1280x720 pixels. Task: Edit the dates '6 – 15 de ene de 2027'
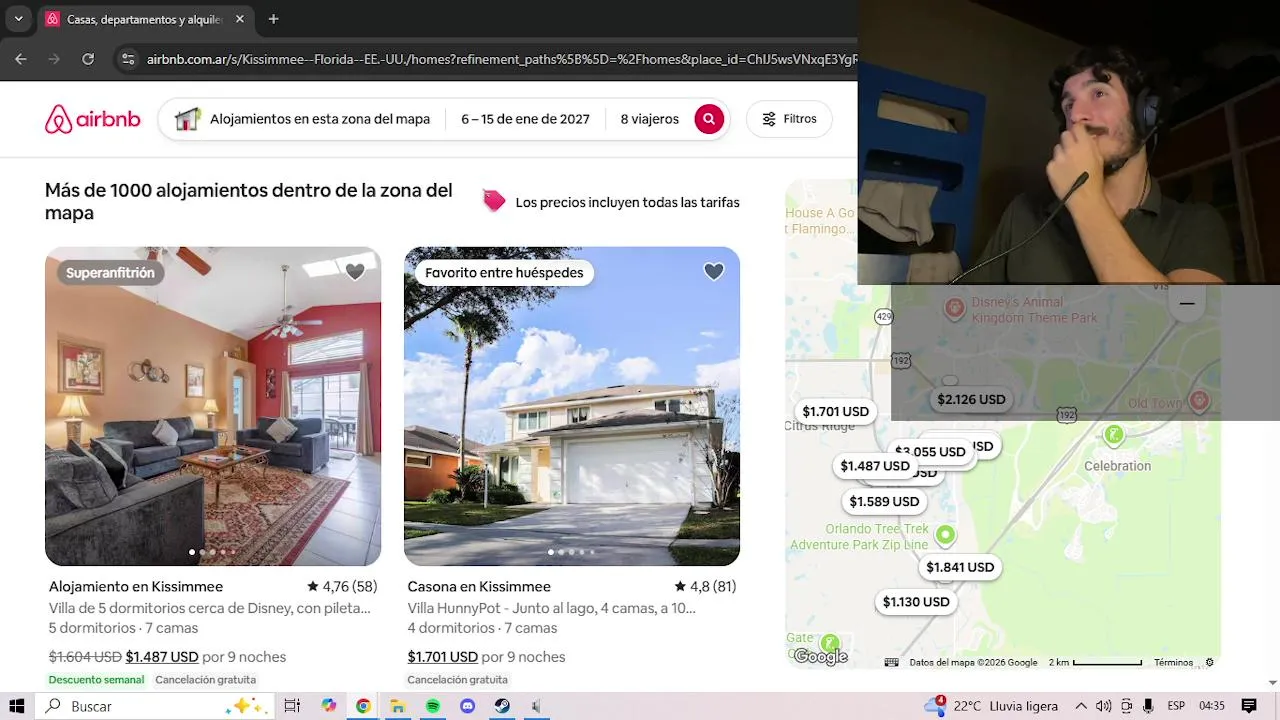525,119
